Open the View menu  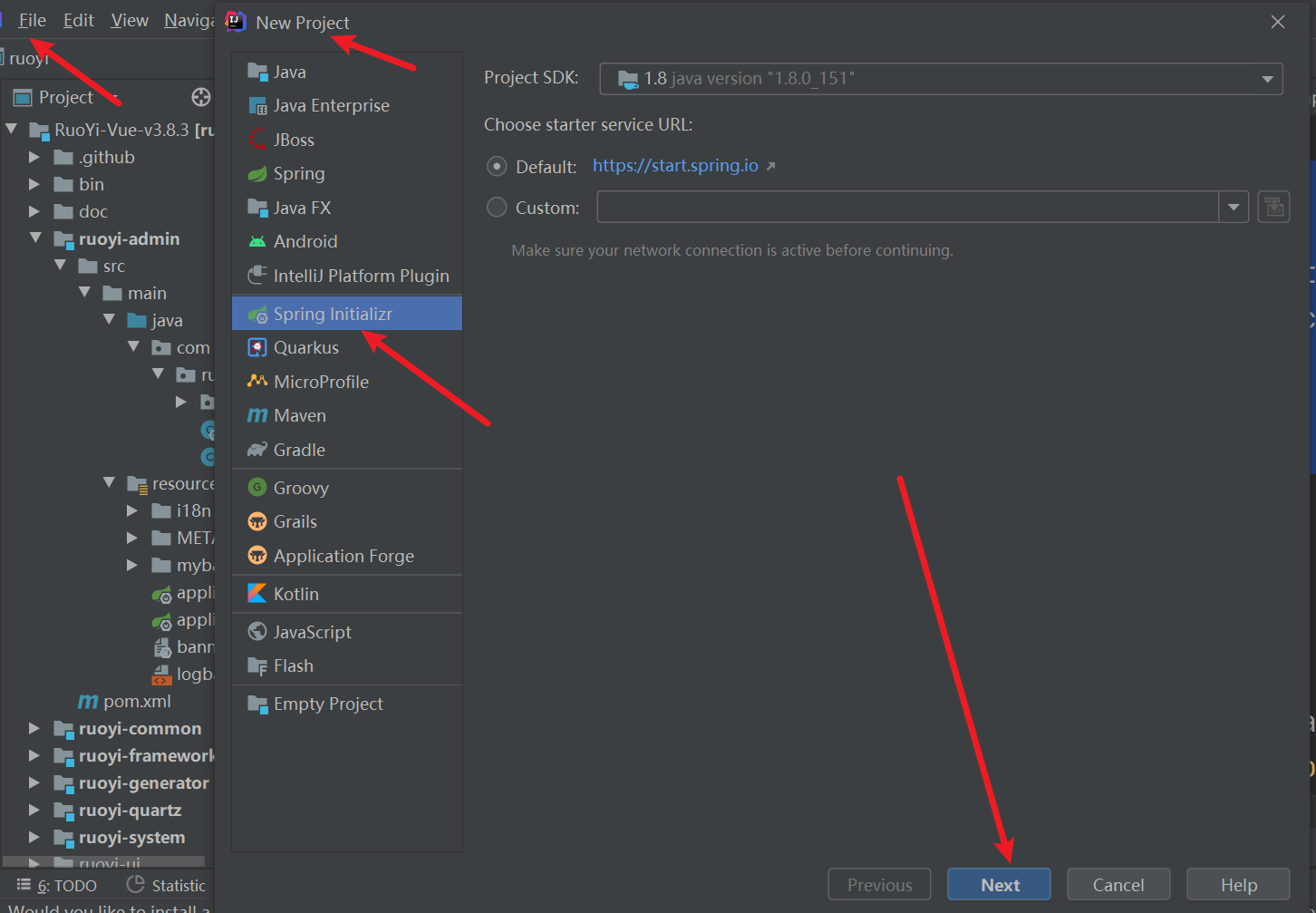(x=130, y=21)
